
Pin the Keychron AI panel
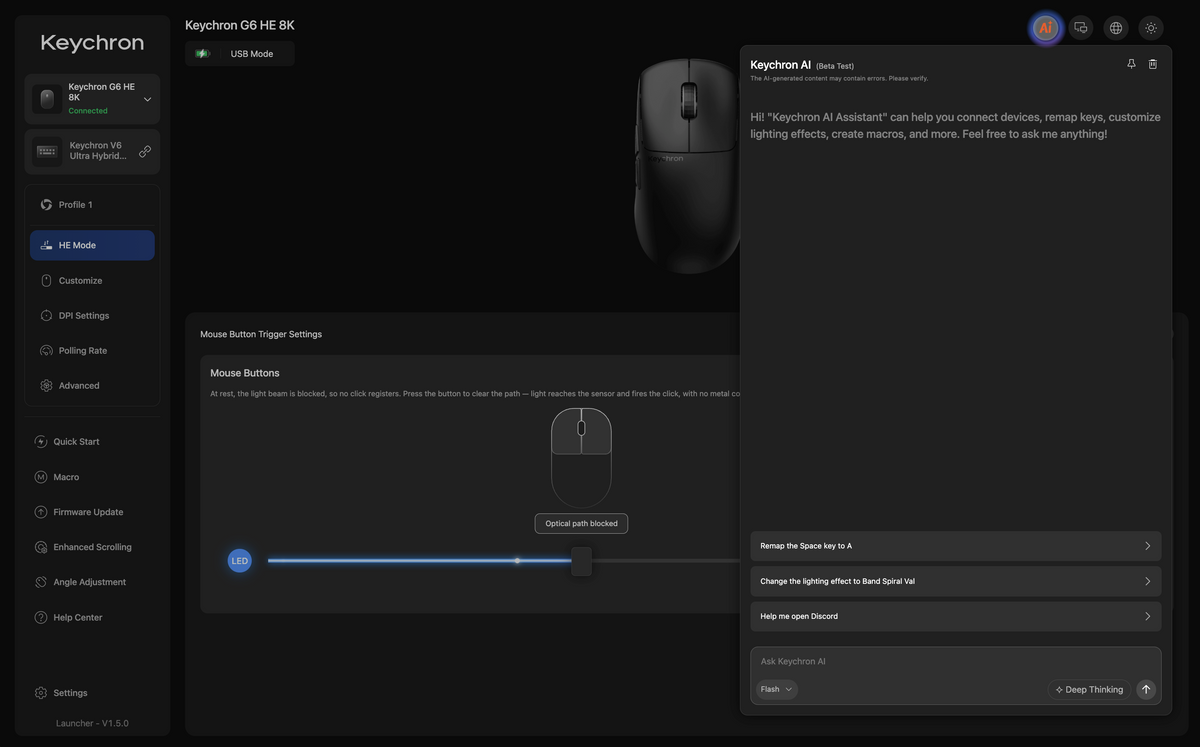click(x=1131, y=64)
